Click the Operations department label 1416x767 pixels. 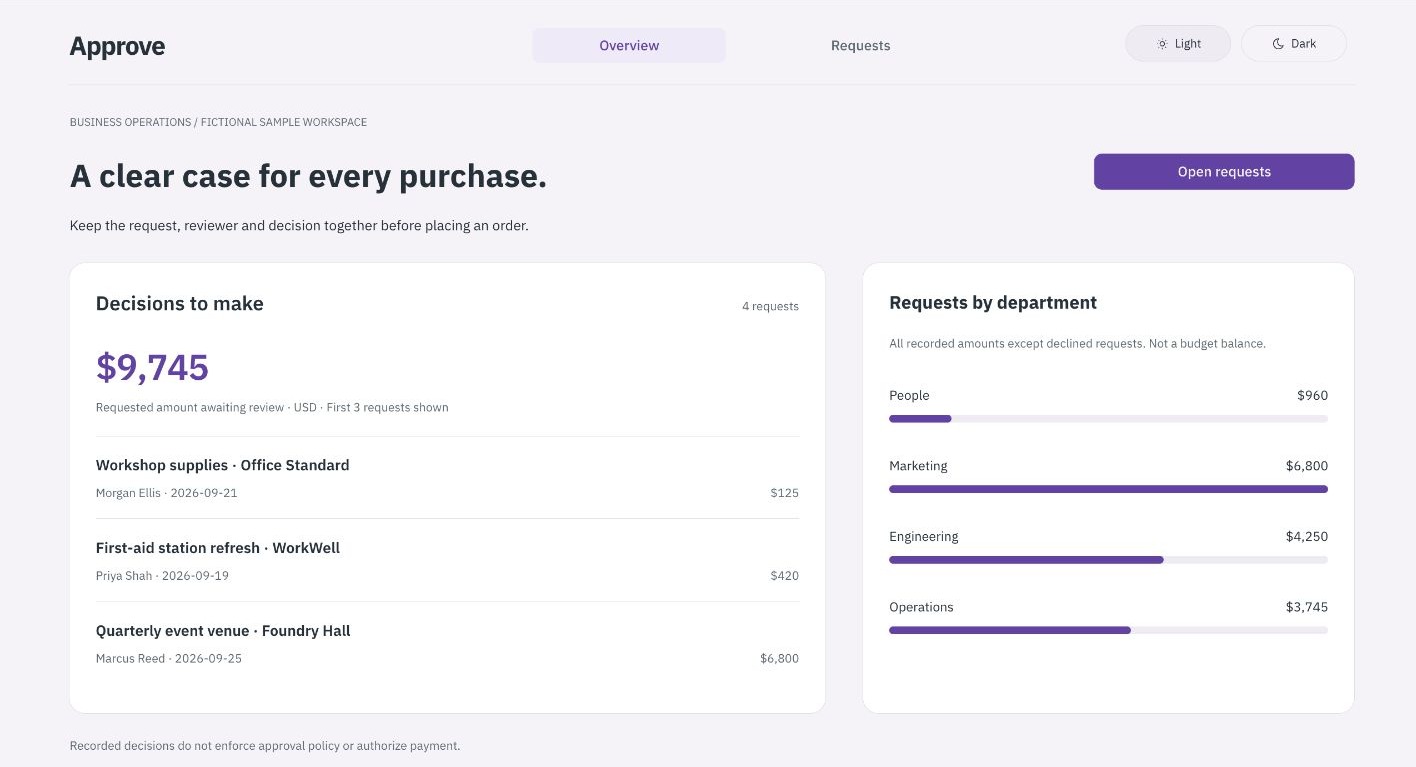(921, 607)
